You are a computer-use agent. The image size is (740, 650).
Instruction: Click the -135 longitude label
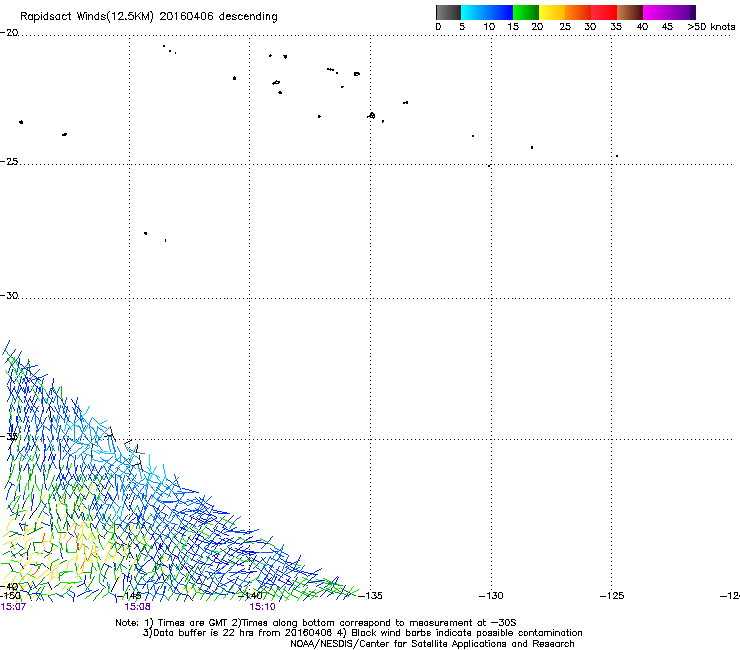[370, 596]
